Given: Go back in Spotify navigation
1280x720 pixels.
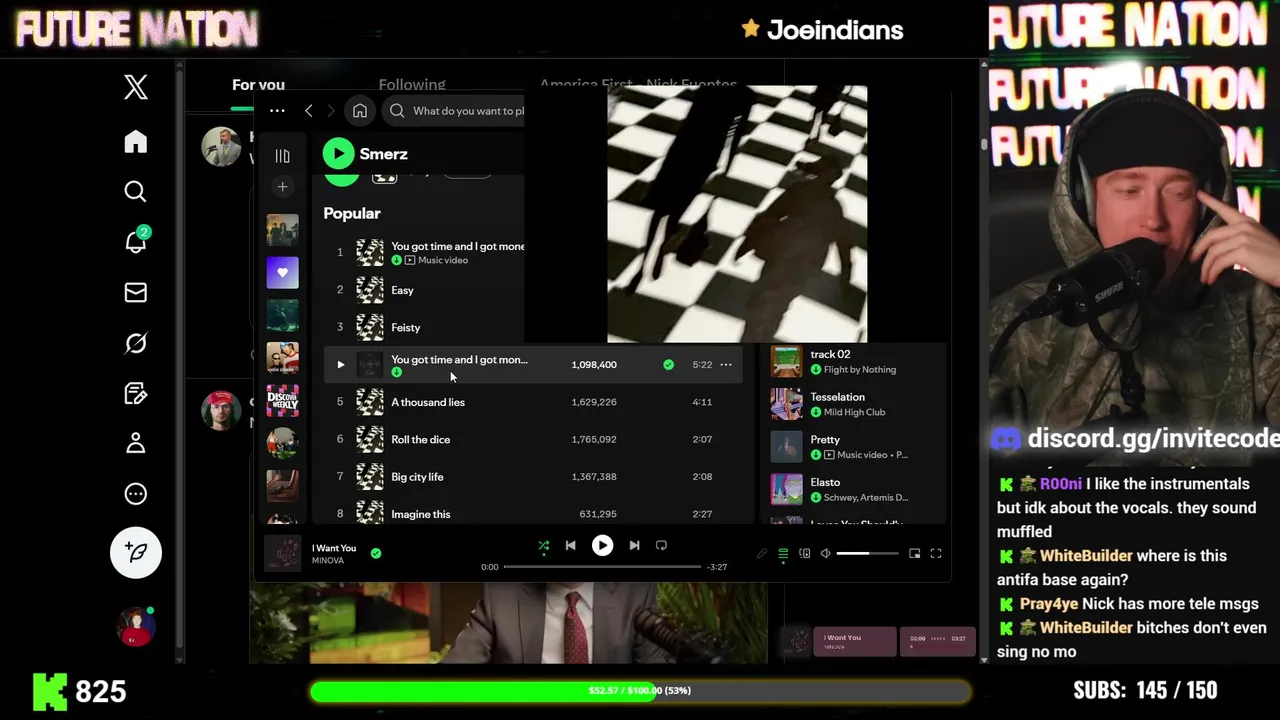Looking at the screenshot, I should (x=308, y=111).
